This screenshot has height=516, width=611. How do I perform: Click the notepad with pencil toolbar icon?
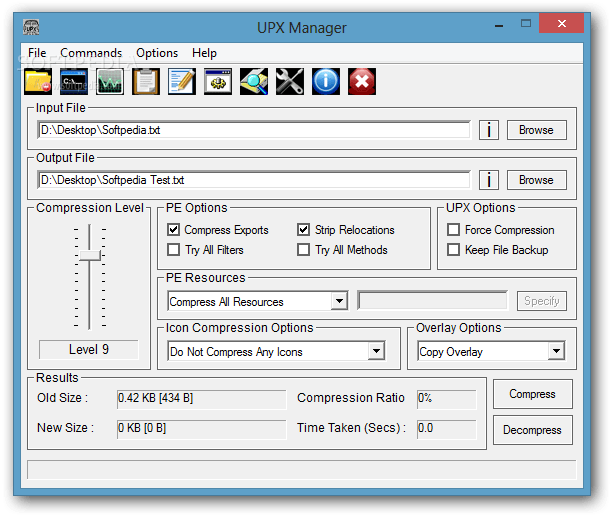tap(182, 81)
